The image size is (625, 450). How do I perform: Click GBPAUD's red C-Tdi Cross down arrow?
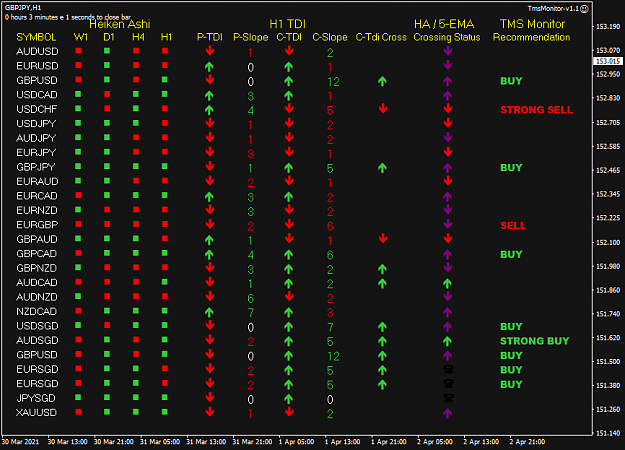[x=383, y=238]
